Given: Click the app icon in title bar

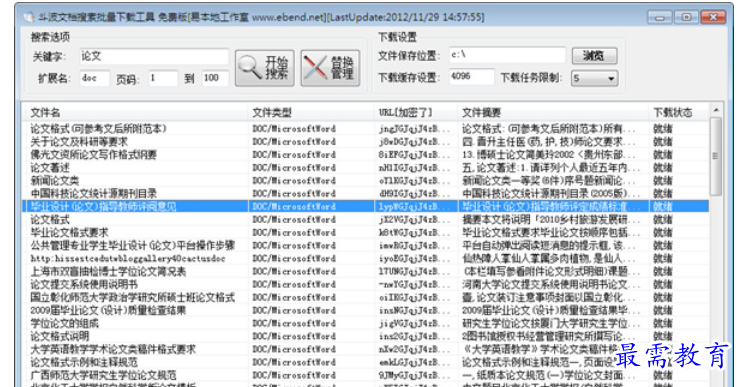Looking at the screenshot, I should (29, 17).
